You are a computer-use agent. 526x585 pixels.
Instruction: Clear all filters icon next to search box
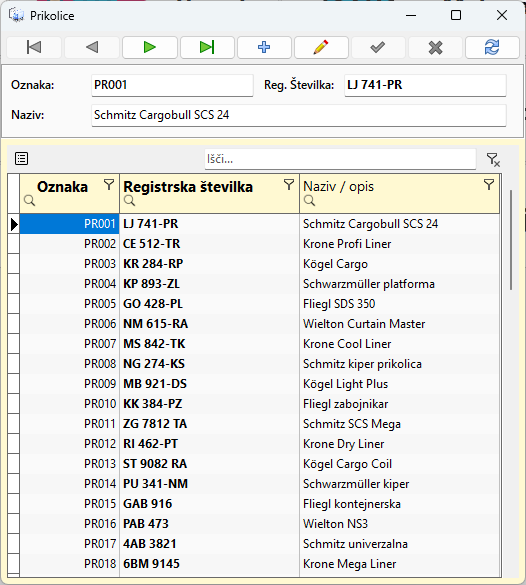493,160
